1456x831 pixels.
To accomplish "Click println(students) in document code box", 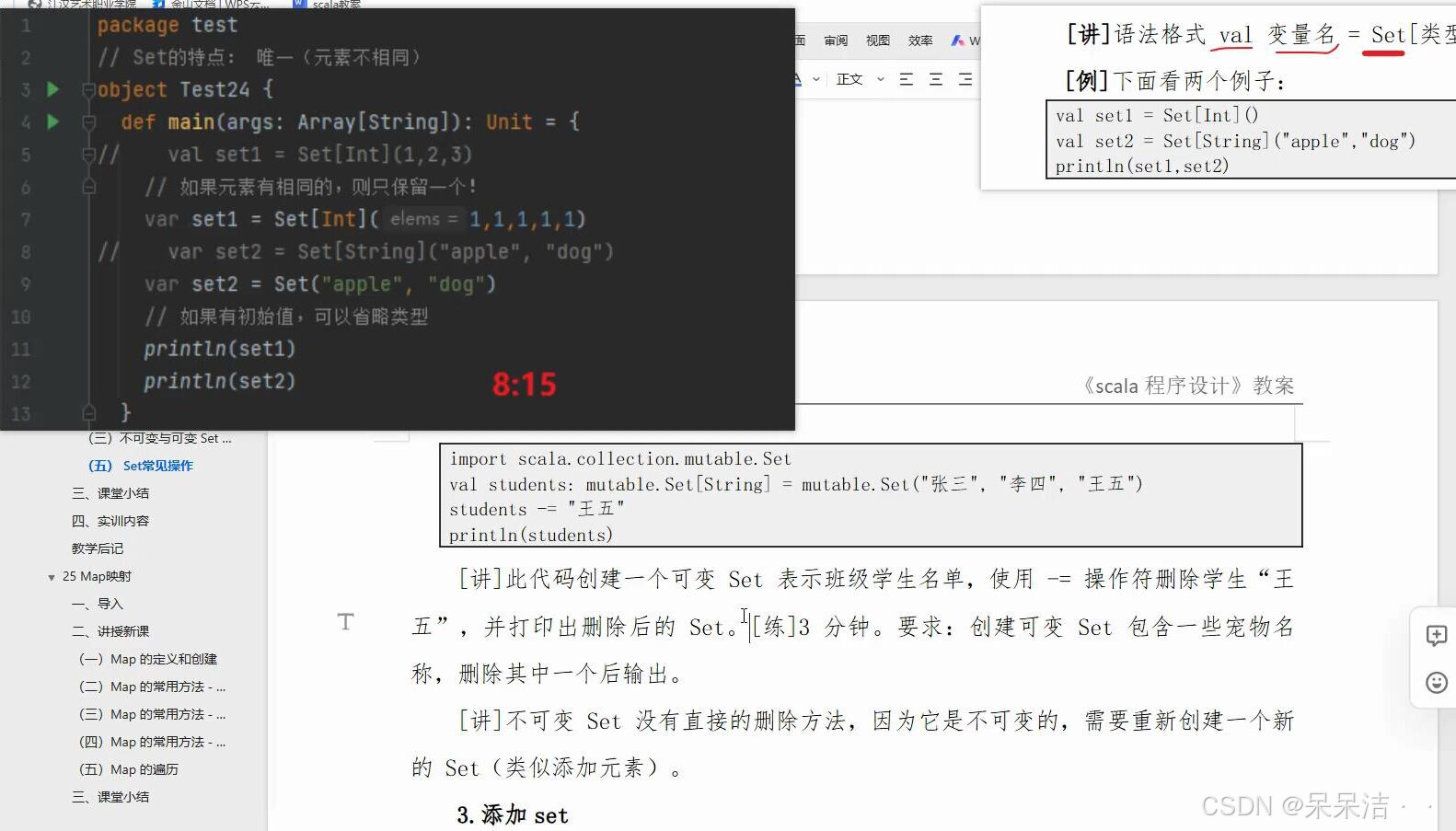I will click(531, 535).
